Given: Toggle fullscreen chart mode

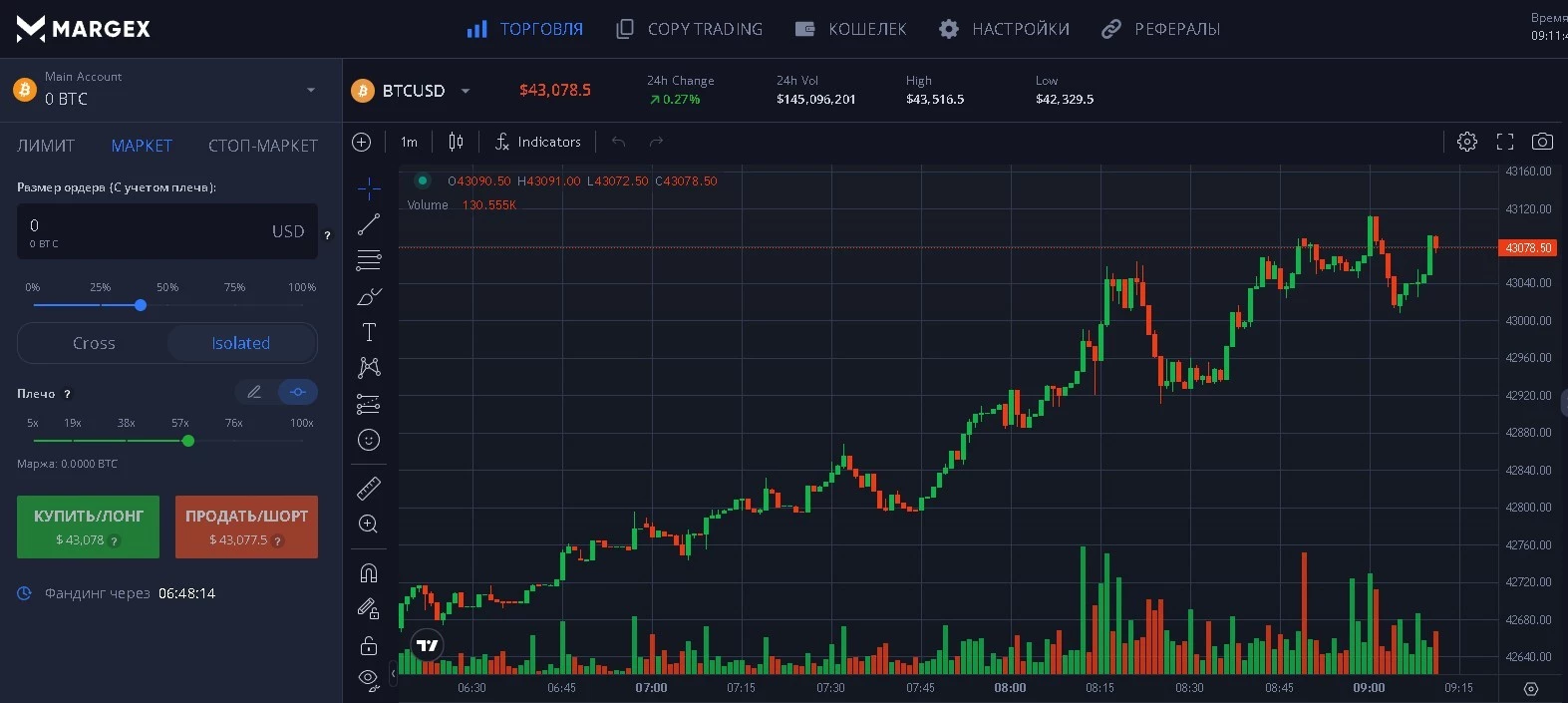Looking at the screenshot, I should coord(1505,142).
